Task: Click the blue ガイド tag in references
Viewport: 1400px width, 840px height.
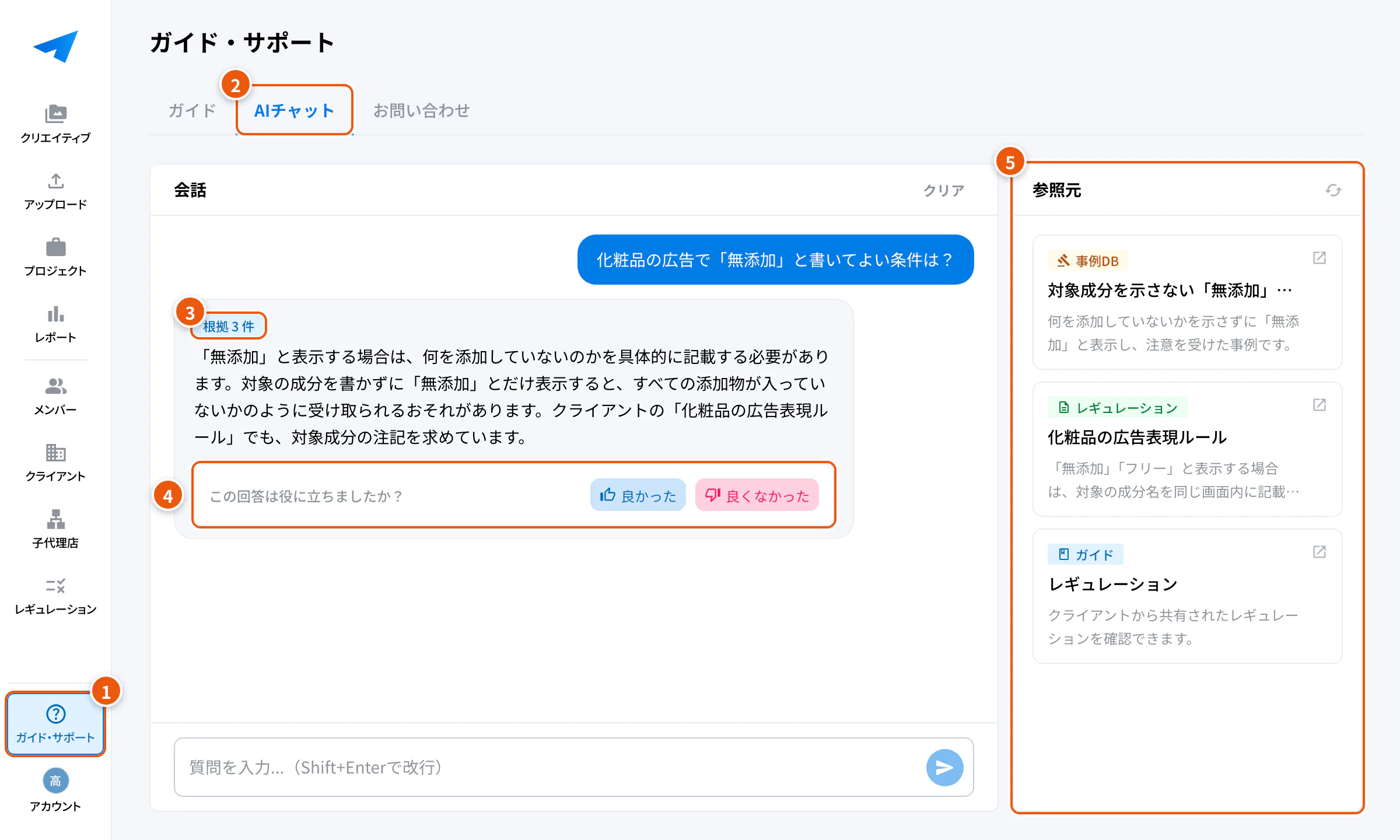Action: tap(1086, 555)
